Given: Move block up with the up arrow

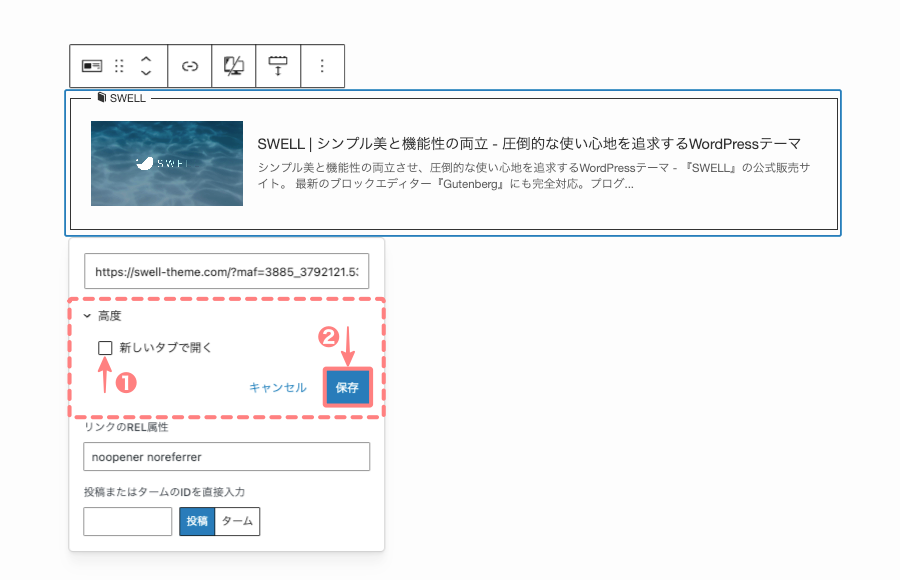Looking at the screenshot, I should point(146,59).
